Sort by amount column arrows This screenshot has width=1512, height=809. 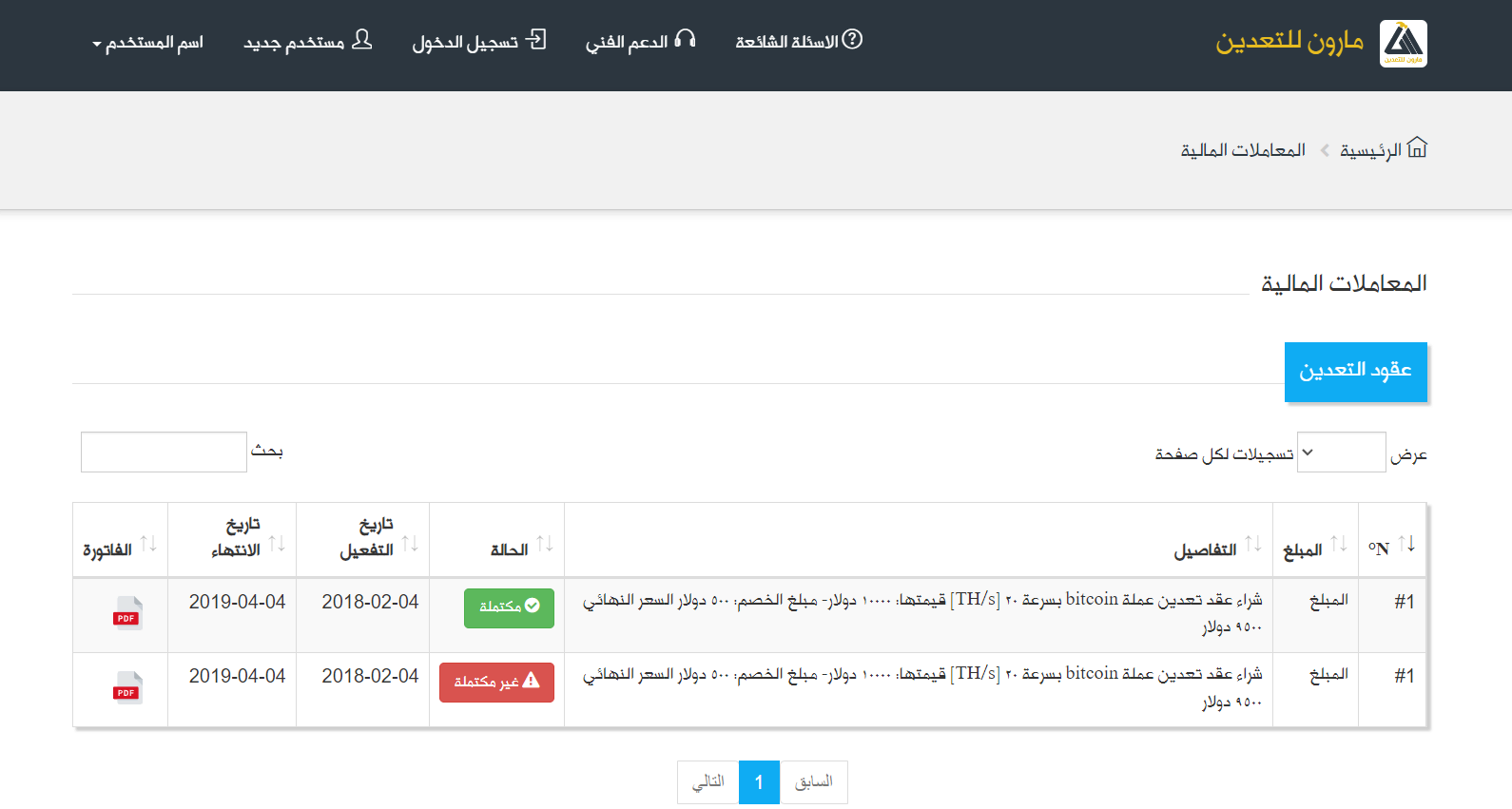pyautogui.click(x=1338, y=544)
